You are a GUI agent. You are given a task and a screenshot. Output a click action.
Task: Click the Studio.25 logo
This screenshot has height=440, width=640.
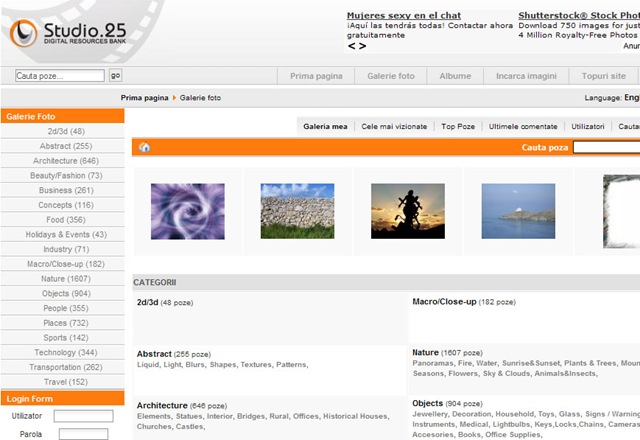coord(68,33)
